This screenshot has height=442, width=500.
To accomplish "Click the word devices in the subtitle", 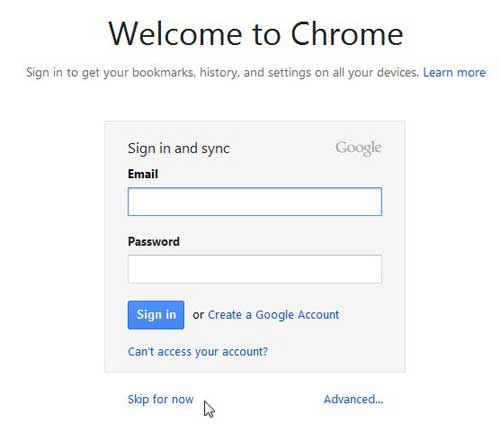I will tap(398, 72).
